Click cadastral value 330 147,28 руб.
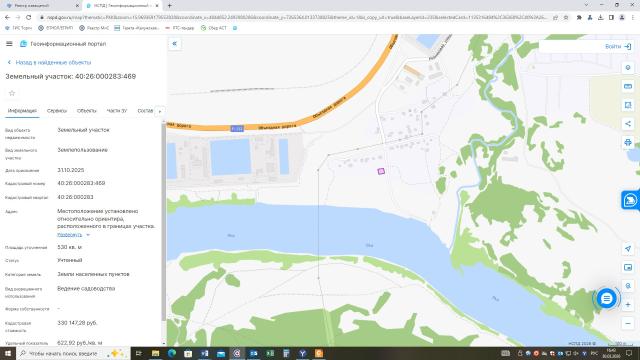Image resolution: width=640 pixels, height=360 pixels. (x=77, y=323)
